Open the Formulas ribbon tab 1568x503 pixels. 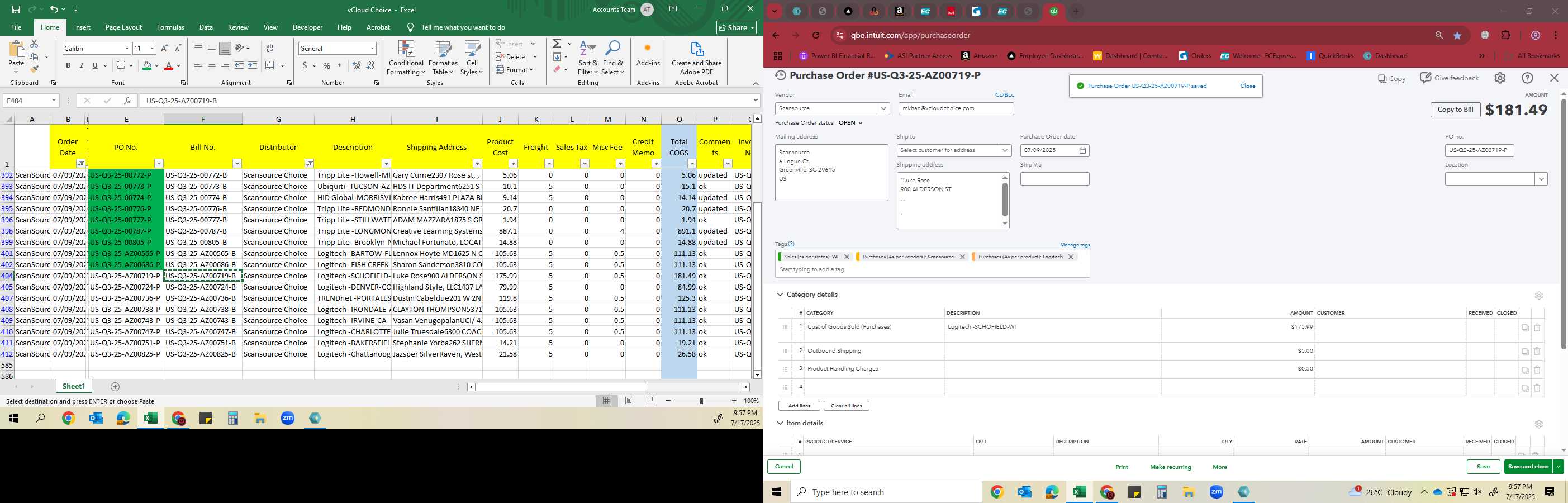(x=170, y=27)
